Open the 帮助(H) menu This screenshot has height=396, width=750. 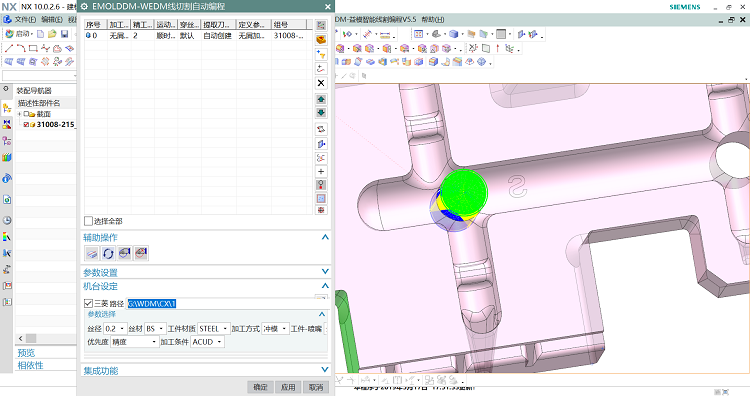432,20
